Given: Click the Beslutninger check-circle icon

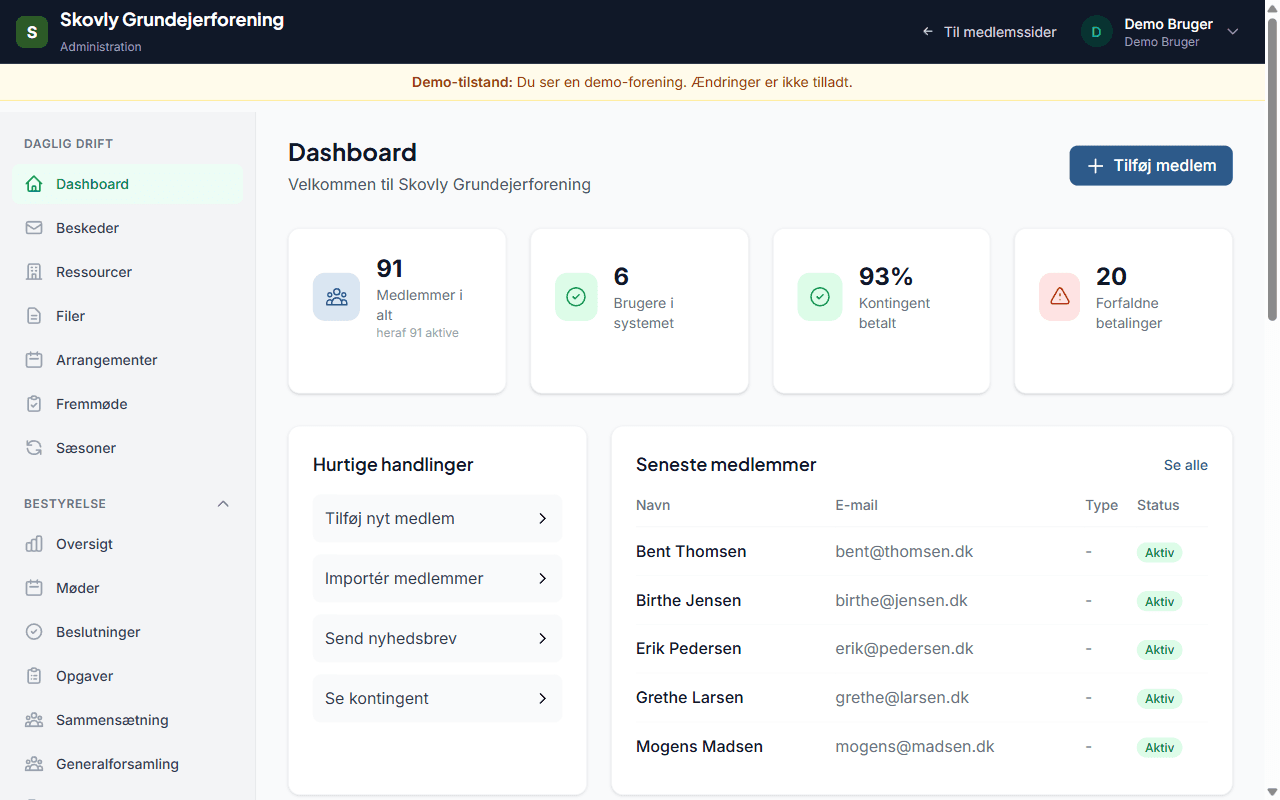Looking at the screenshot, I should tap(34, 632).
